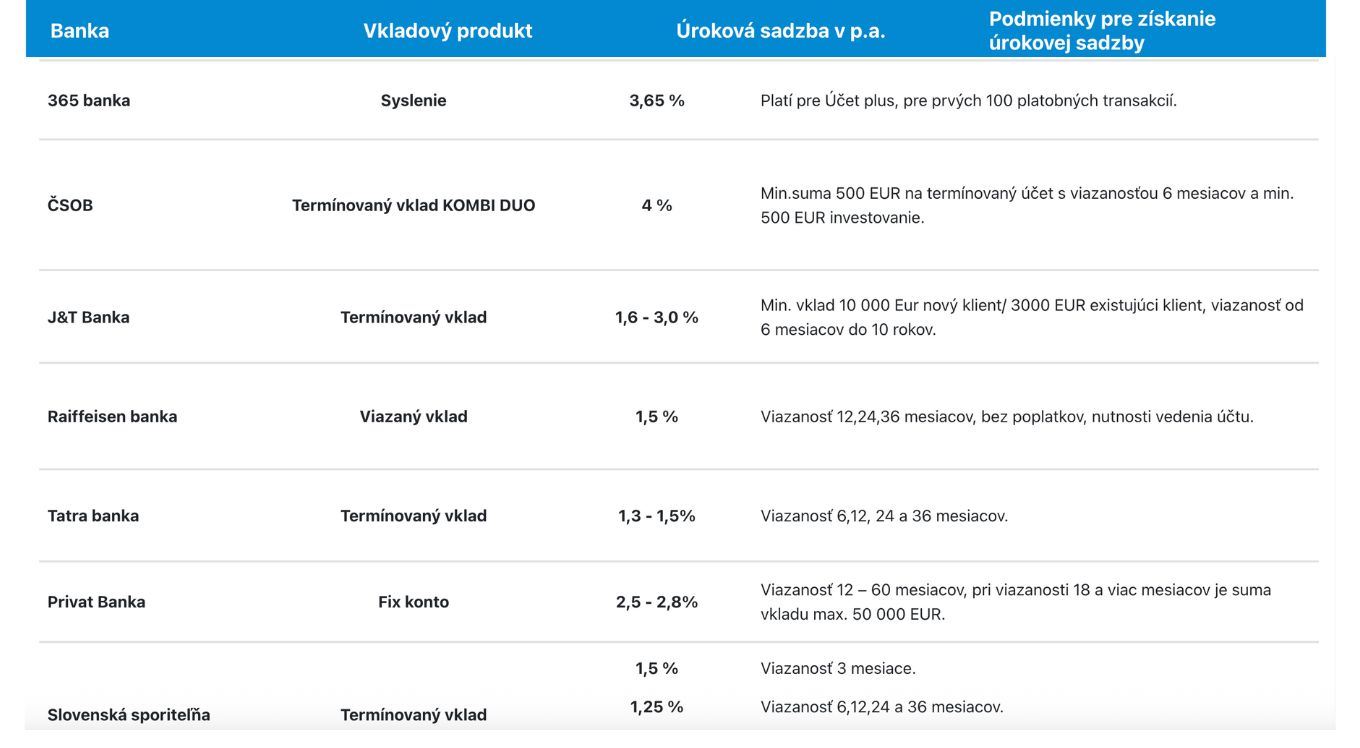This screenshot has height=748, width=1360.
Task: Select the 365 banka row name
Action: 89,100
